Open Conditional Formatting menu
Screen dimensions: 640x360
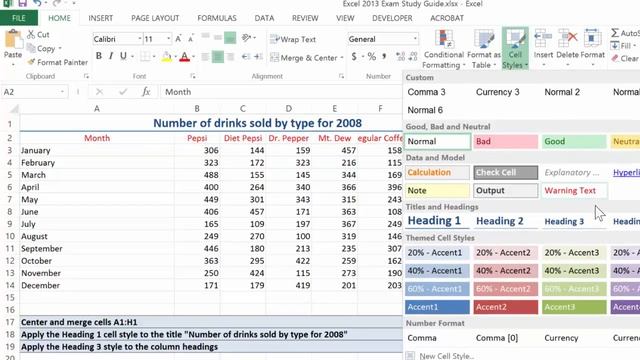[x=444, y=49]
